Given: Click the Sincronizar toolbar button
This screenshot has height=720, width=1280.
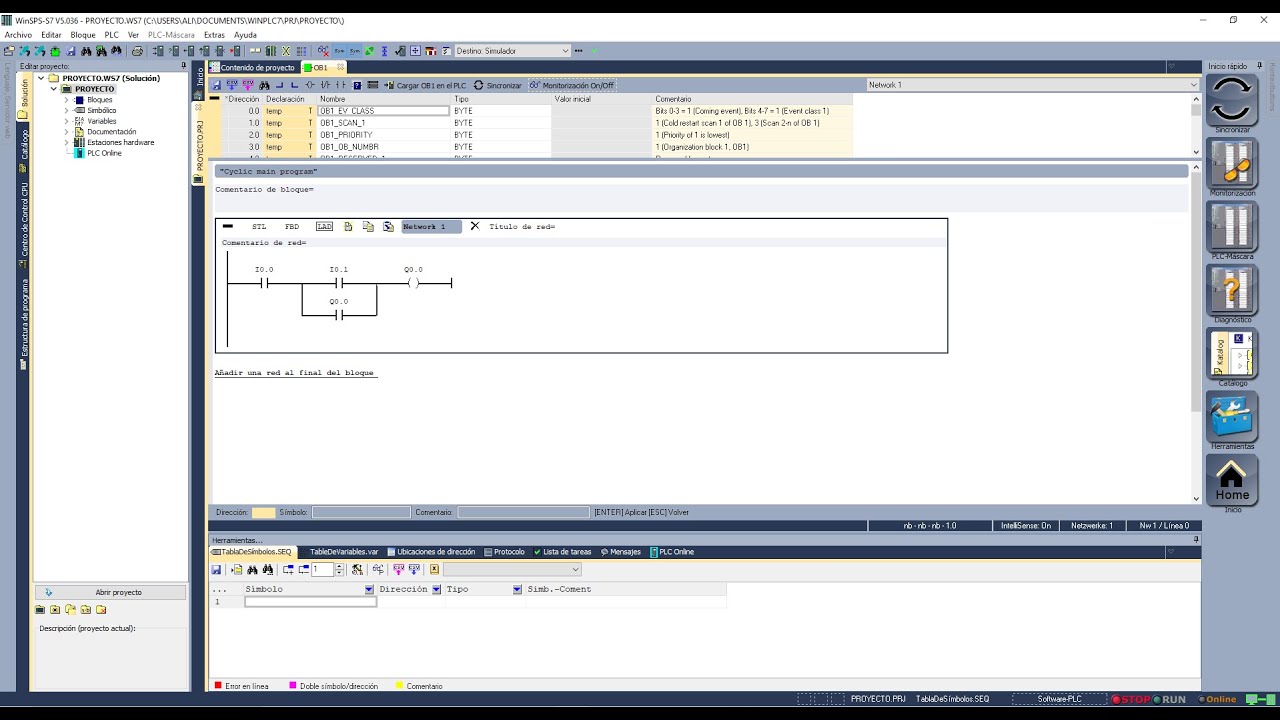Looking at the screenshot, I should pyautogui.click(x=498, y=85).
